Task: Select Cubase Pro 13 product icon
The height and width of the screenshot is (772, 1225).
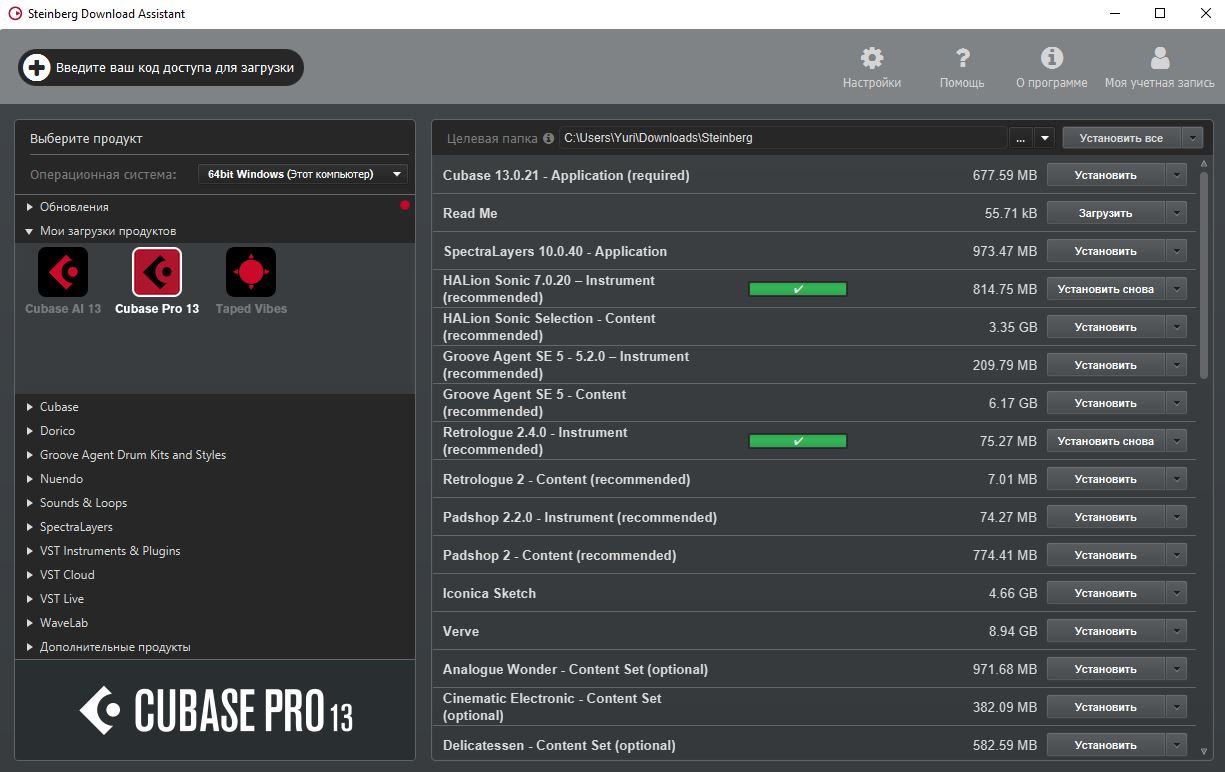Action: [x=157, y=272]
